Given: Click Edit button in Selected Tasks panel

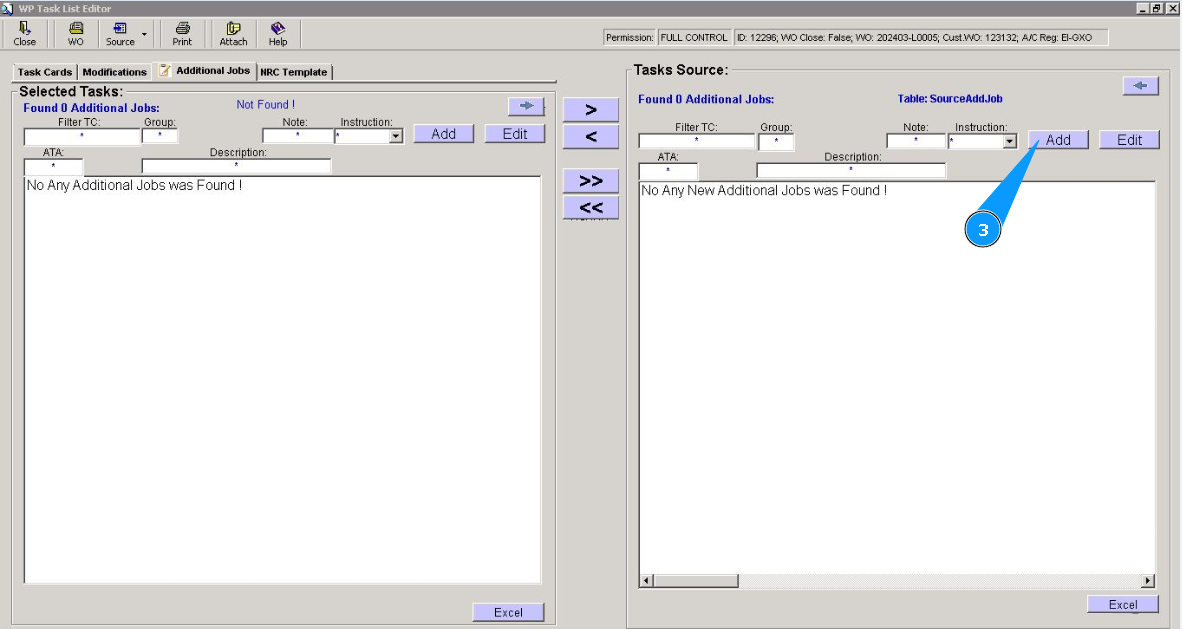Looking at the screenshot, I should (x=515, y=133).
